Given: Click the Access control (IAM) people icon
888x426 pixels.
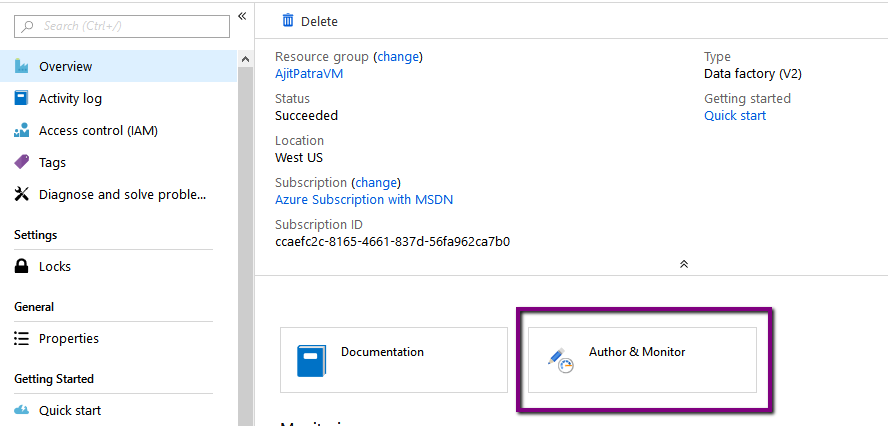Looking at the screenshot, I should 21,131.
